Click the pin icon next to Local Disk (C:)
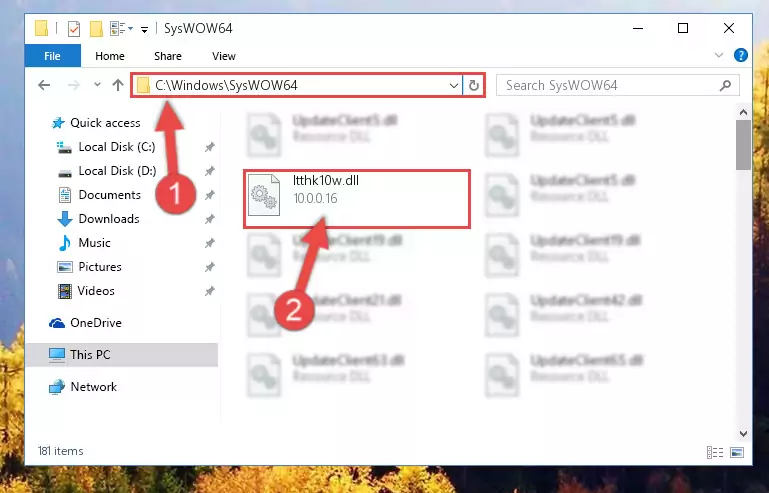Viewport: 769px width, 493px height. click(209, 147)
